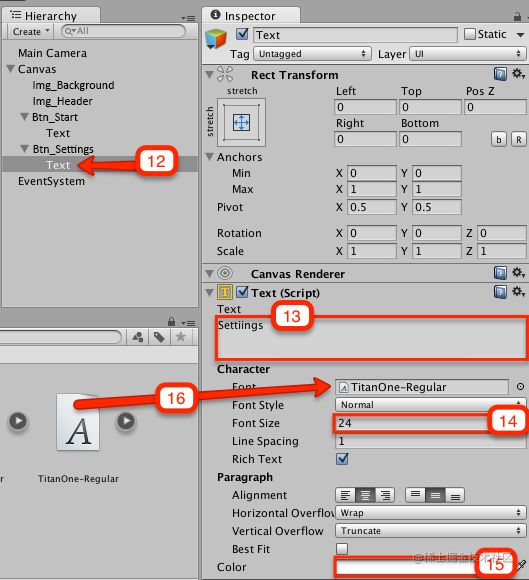Click the Font Size input field
The width and height of the screenshot is (529, 580).
(411, 423)
